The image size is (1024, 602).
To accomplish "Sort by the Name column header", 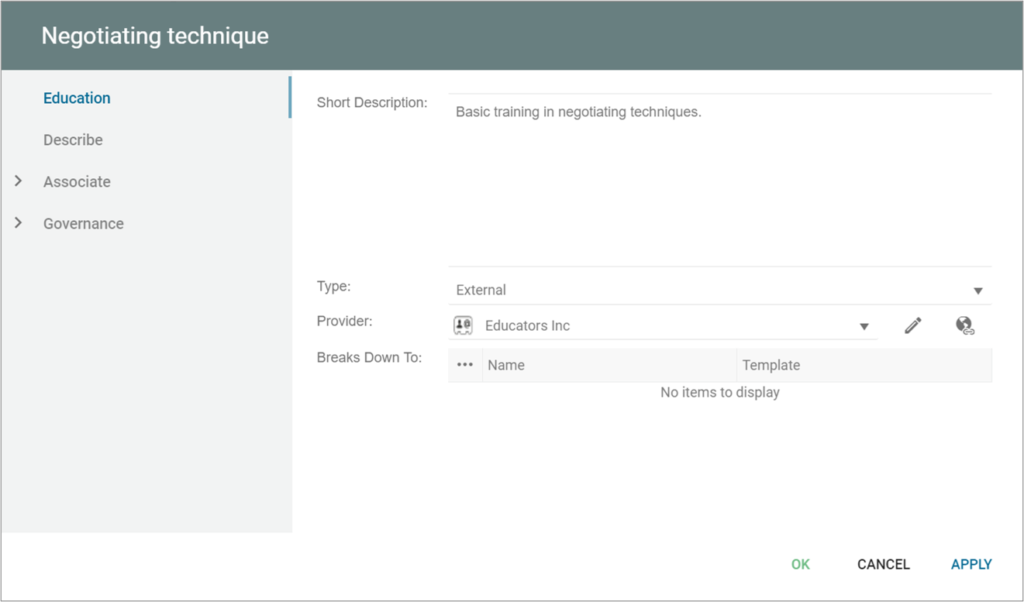I will 506,365.
